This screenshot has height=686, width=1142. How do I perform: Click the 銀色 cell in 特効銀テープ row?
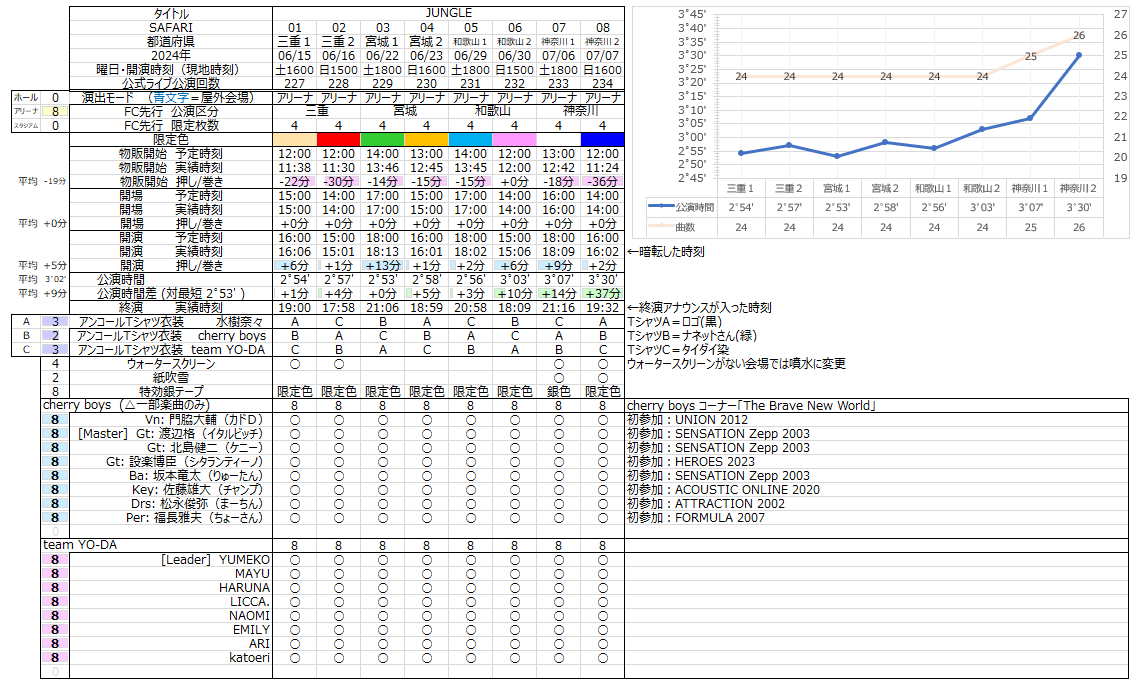[559, 391]
